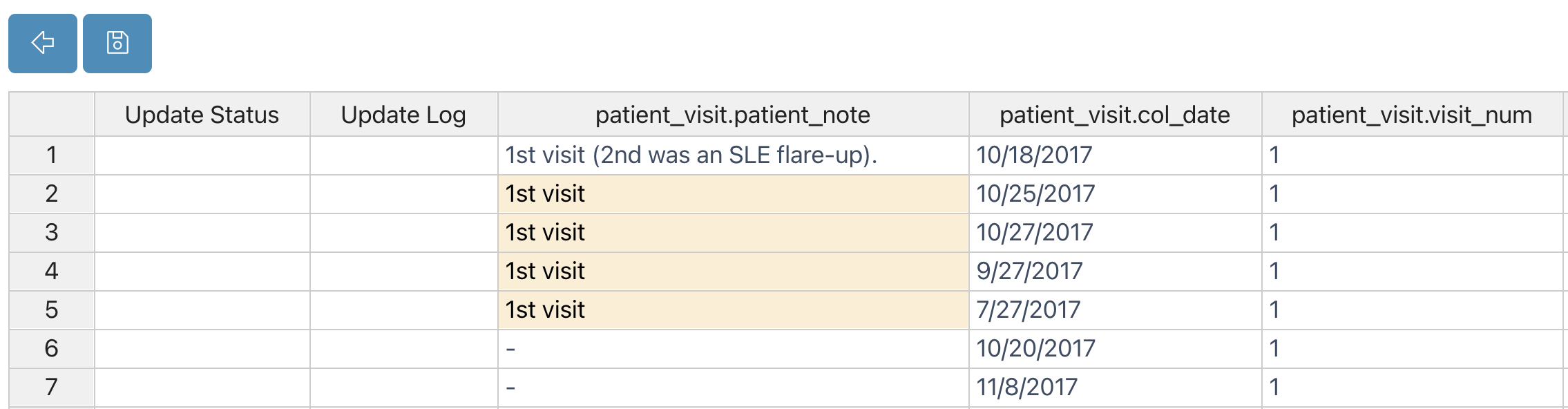Select row header number 7
1568x409 pixels.
pos(52,387)
